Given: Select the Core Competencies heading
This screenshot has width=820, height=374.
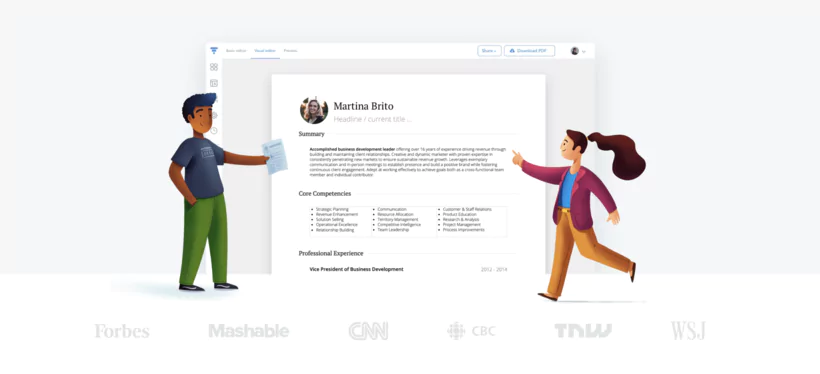Looking at the screenshot, I should tap(325, 194).
